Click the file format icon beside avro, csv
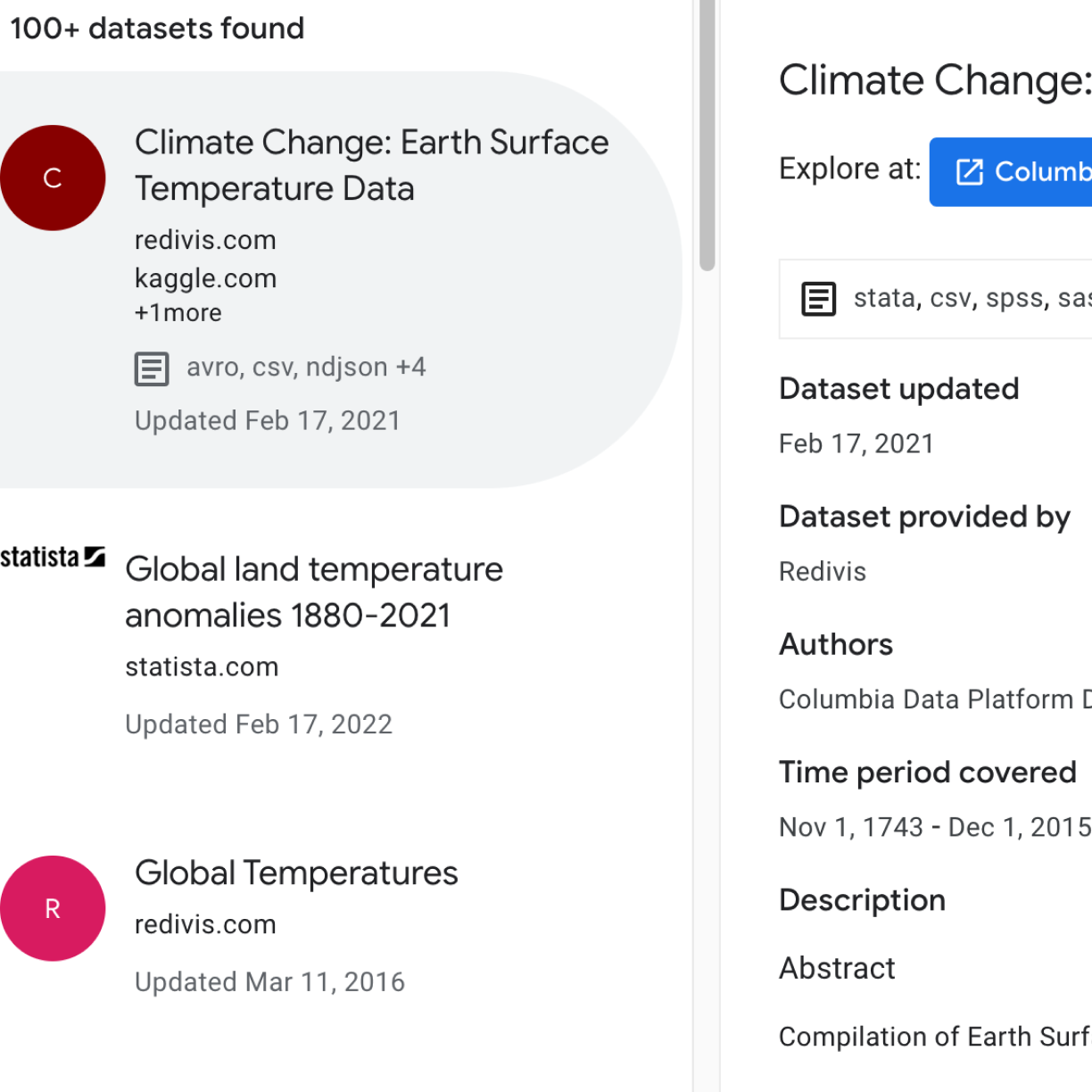This screenshot has width=1092, height=1092. pyautogui.click(x=152, y=368)
